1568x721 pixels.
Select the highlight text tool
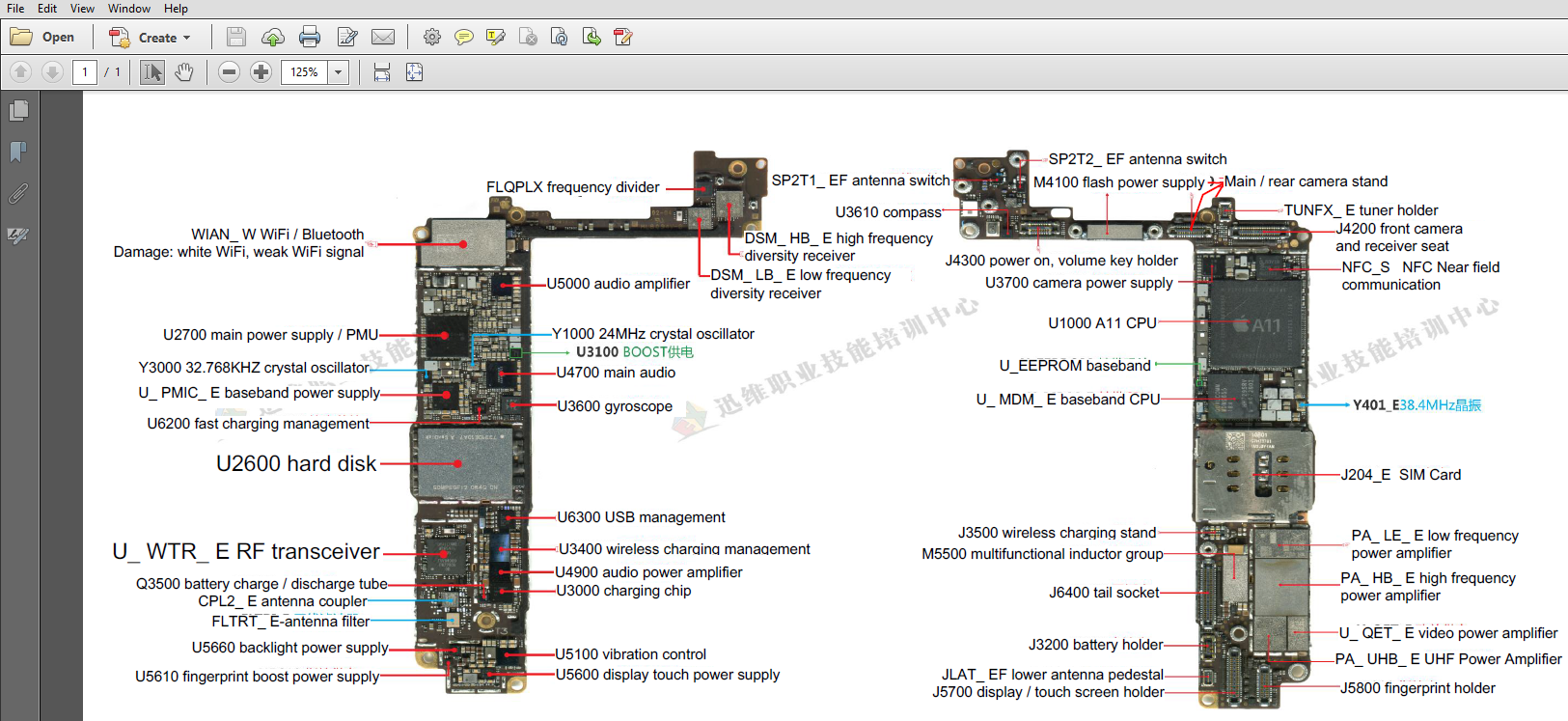pos(496,38)
